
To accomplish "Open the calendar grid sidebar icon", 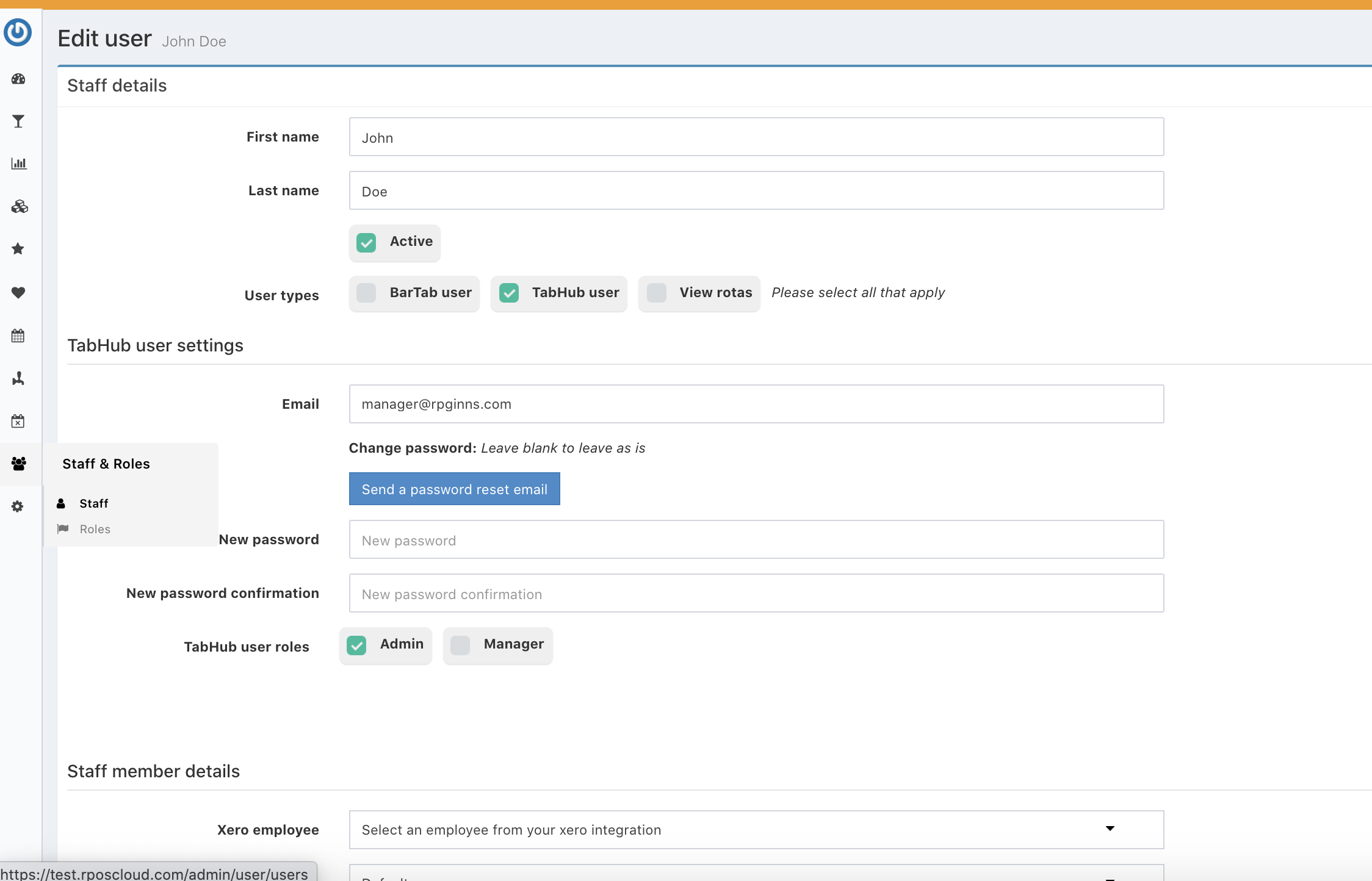I will click(18, 336).
